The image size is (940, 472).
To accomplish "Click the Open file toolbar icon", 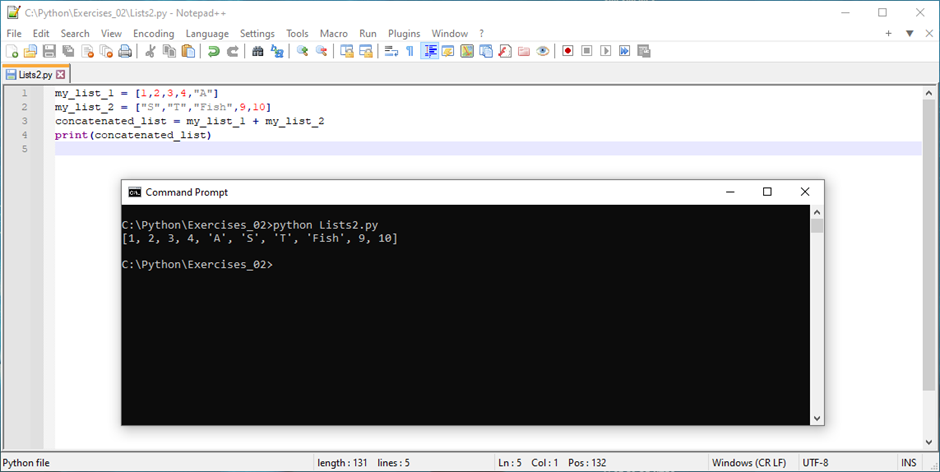I will click(30, 52).
